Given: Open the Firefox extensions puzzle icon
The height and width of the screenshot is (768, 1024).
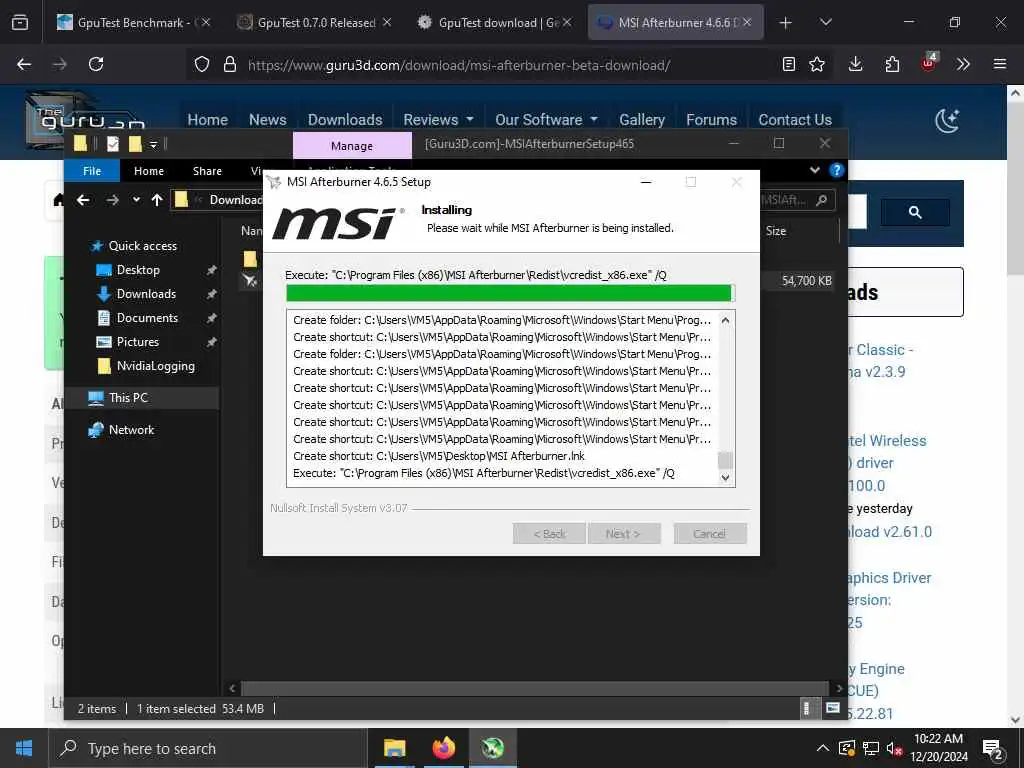Looking at the screenshot, I should (892, 64).
